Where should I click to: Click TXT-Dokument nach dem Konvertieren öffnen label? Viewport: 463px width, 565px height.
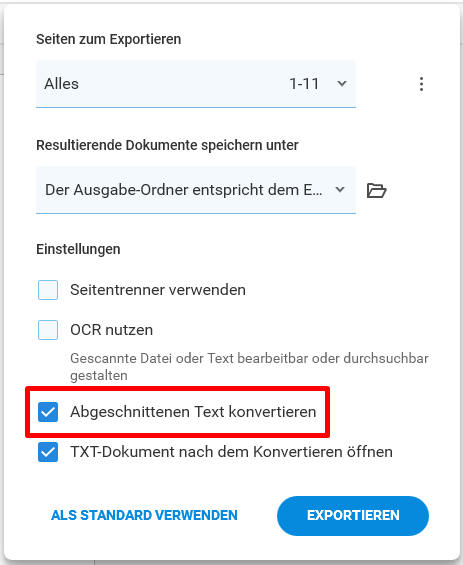231,452
